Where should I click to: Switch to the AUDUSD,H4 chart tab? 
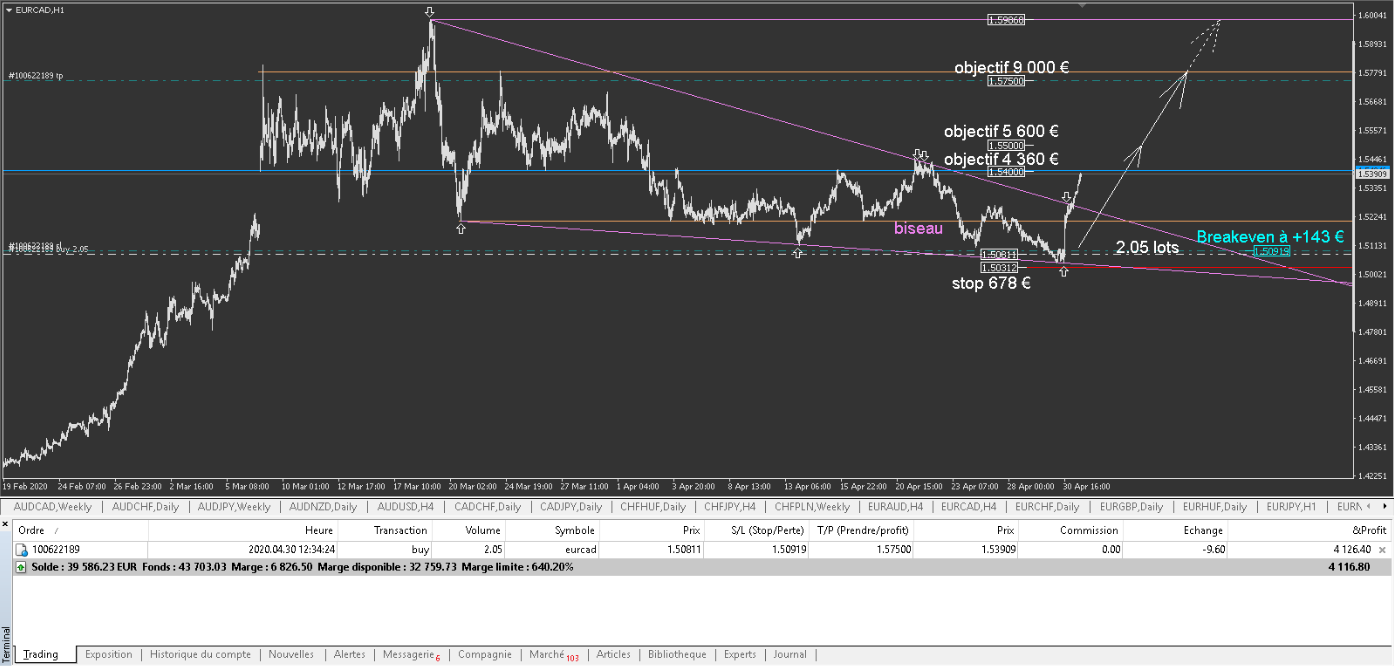pos(408,507)
